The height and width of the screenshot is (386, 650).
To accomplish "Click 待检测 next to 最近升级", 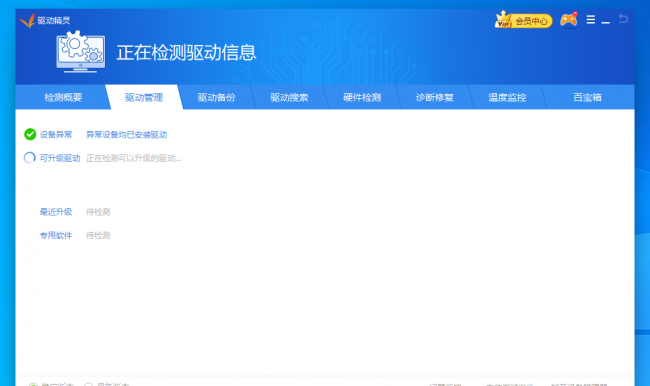I will 98,212.
